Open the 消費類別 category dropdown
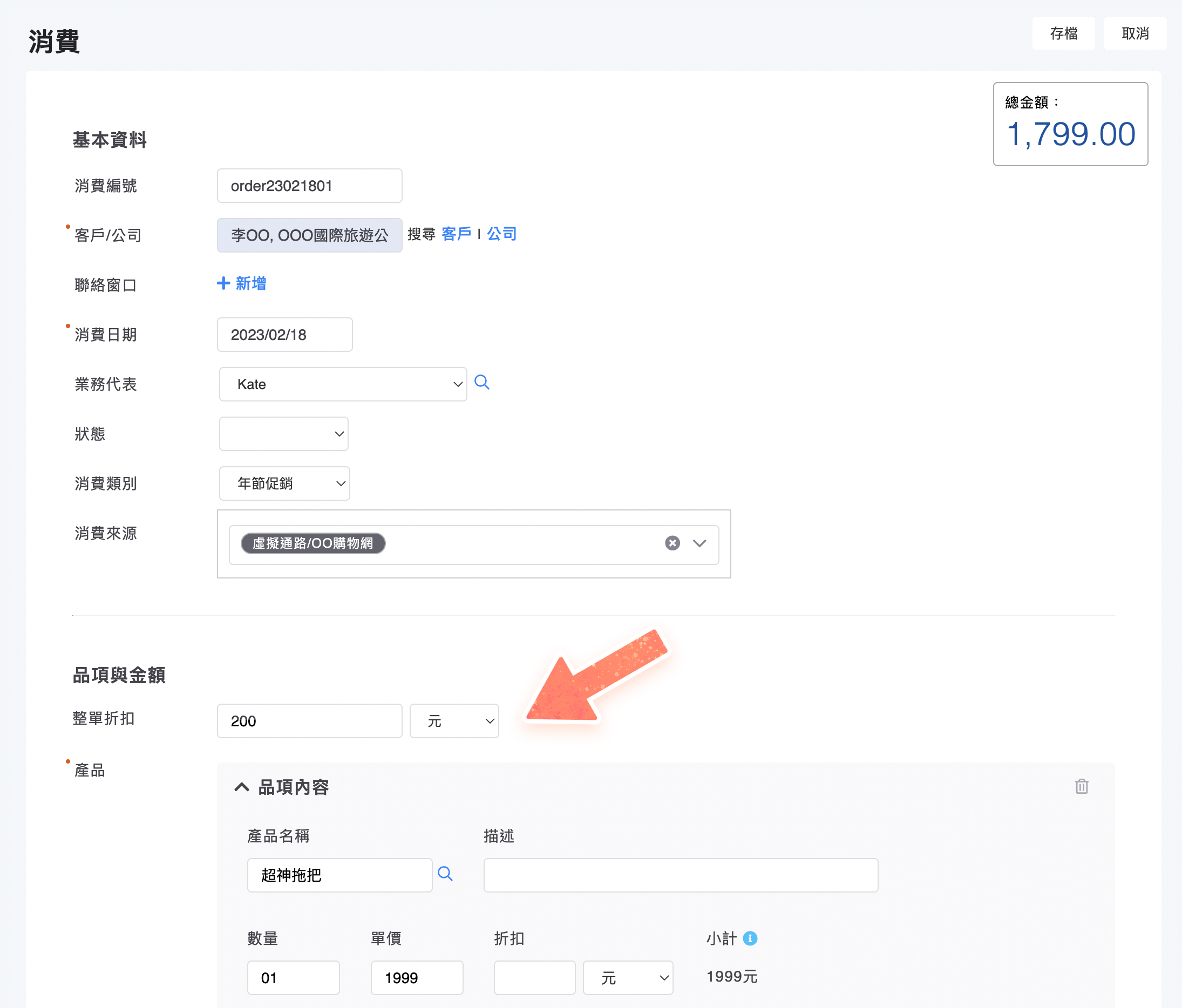The height and width of the screenshot is (1008, 1182). click(284, 483)
